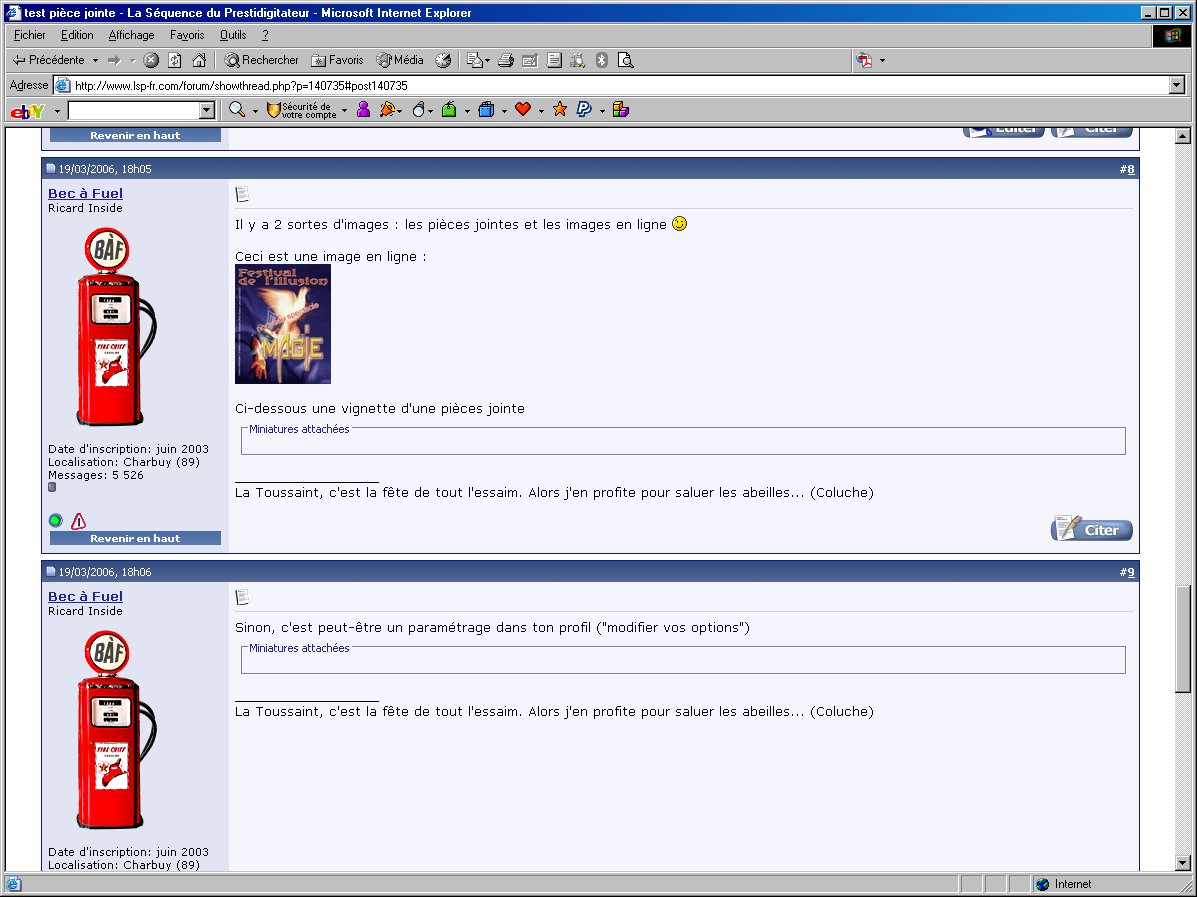Click the Festival de l'illusion inline image

283,324
